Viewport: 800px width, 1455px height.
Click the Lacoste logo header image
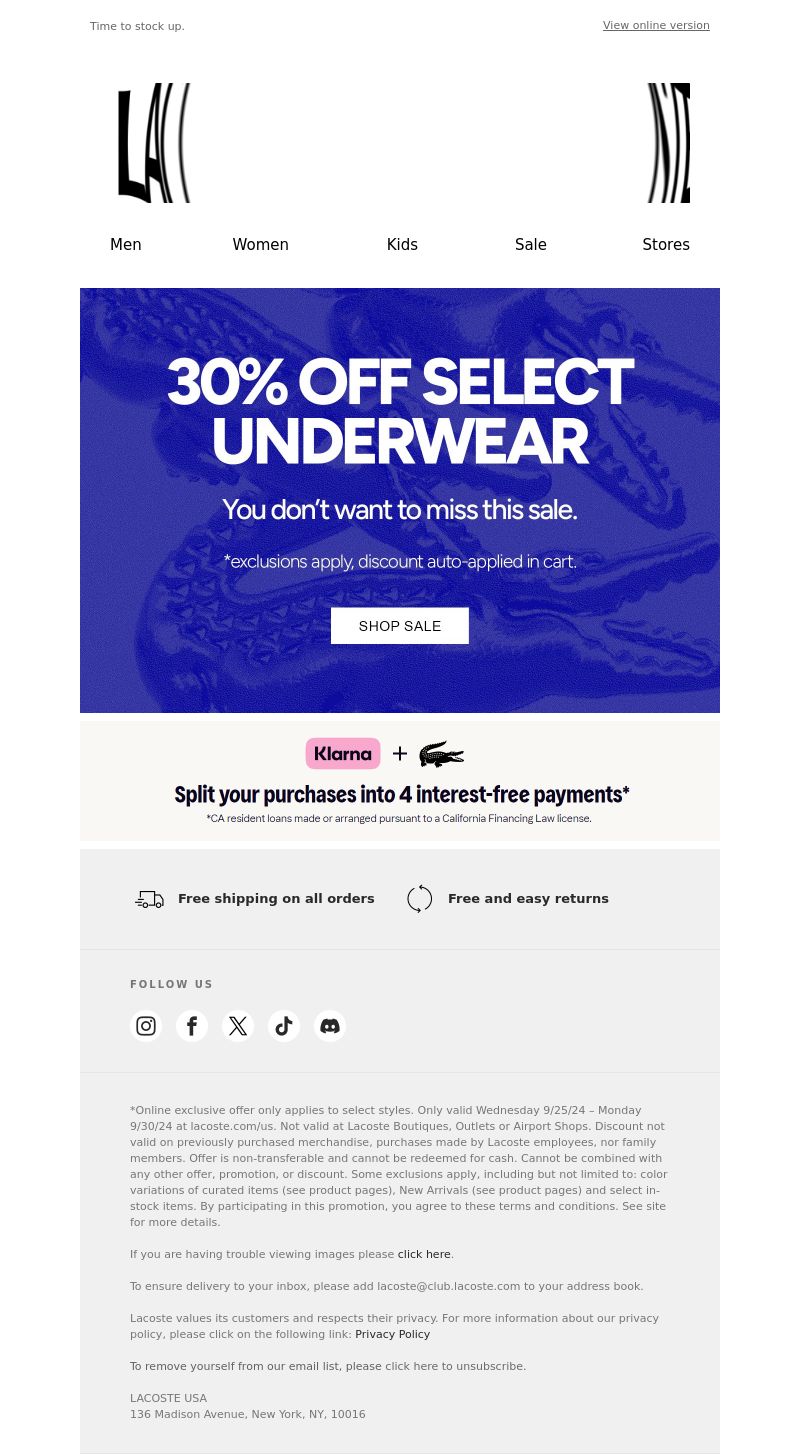click(400, 143)
